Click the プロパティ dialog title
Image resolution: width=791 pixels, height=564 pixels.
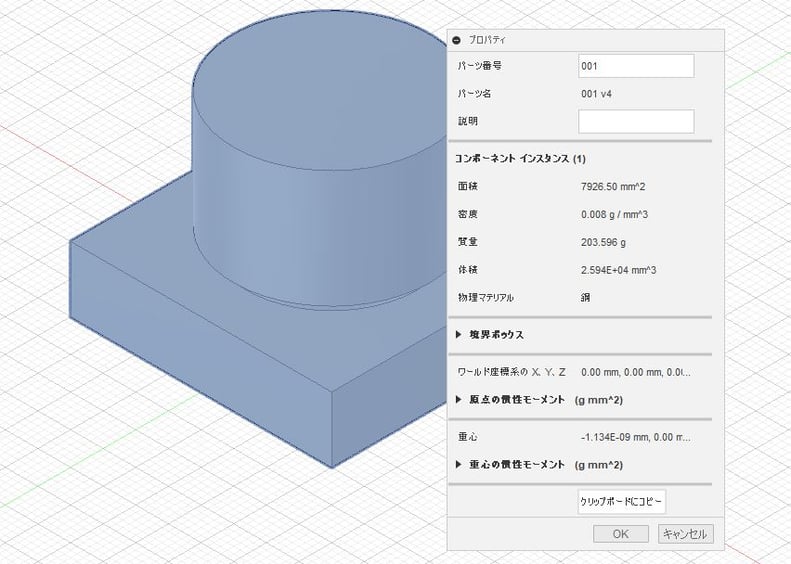(487, 40)
